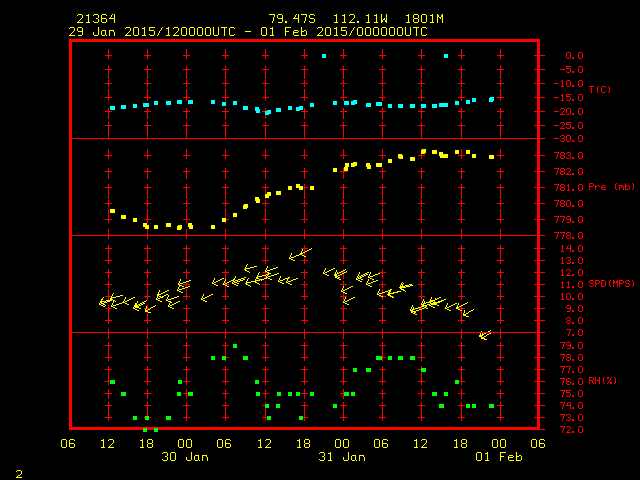
Task: Click the -30.0 temperature tick label
Action: [x=569, y=139]
